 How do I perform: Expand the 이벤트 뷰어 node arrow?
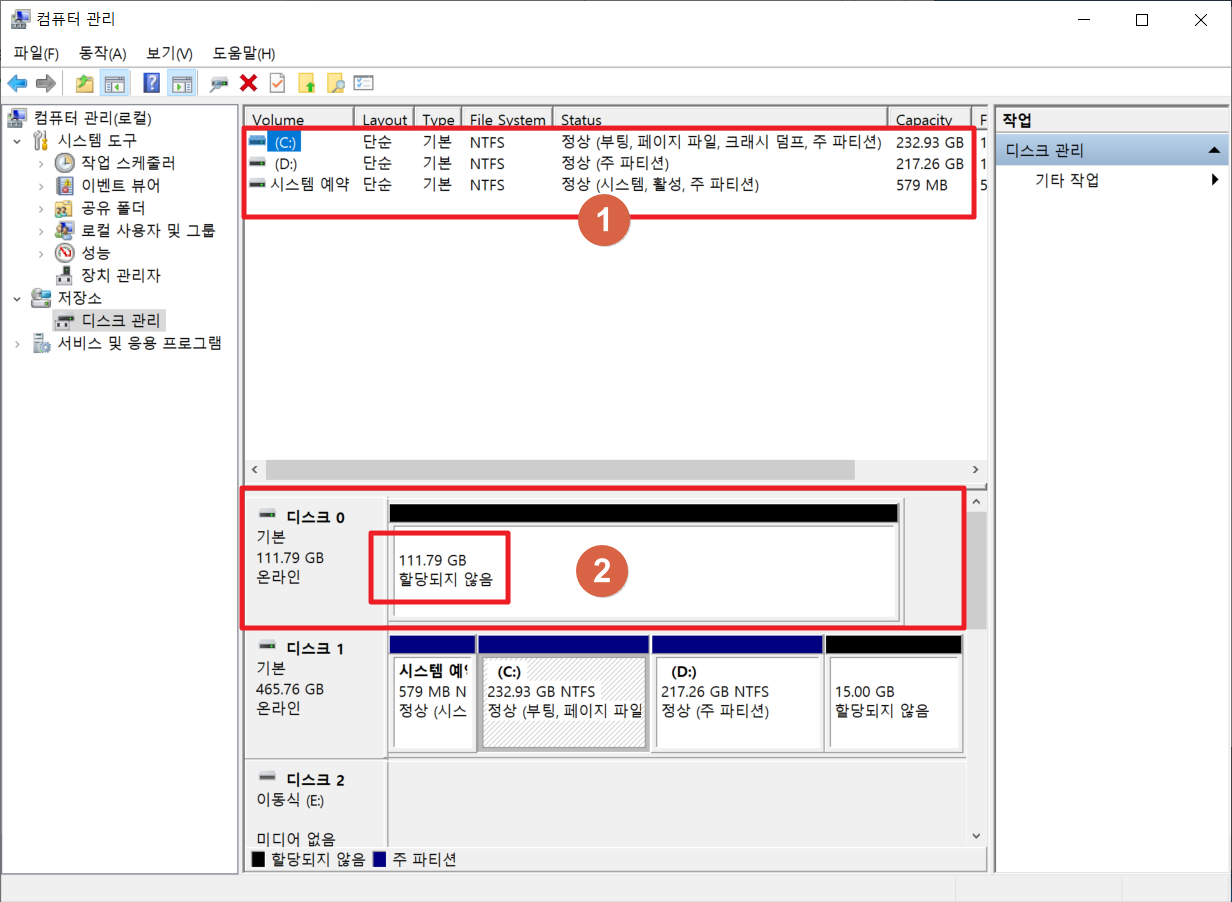pyautogui.click(x=41, y=186)
